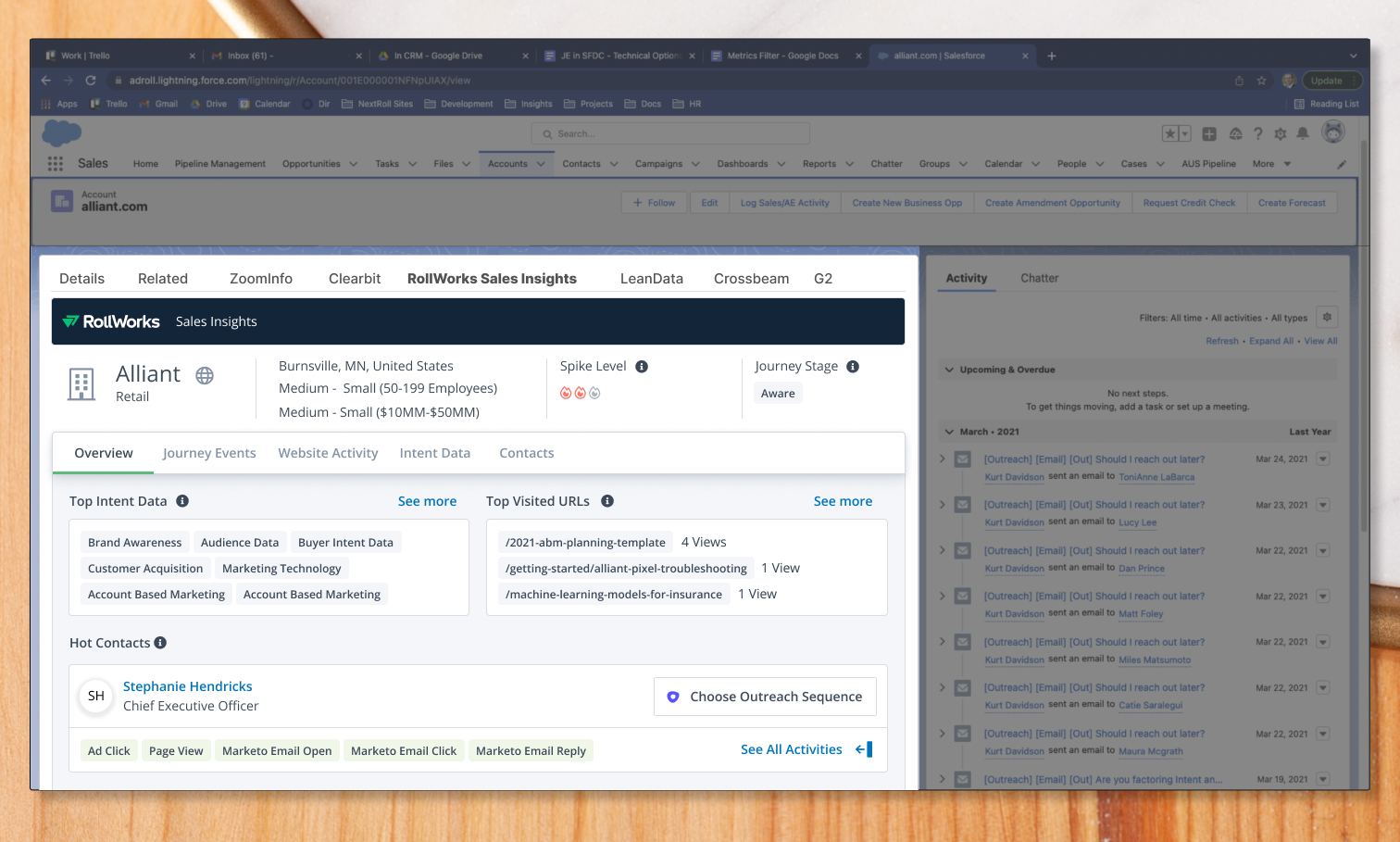1400x842 pixels.
Task: Switch to the Chatter tab
Action: click(1039, 278)
